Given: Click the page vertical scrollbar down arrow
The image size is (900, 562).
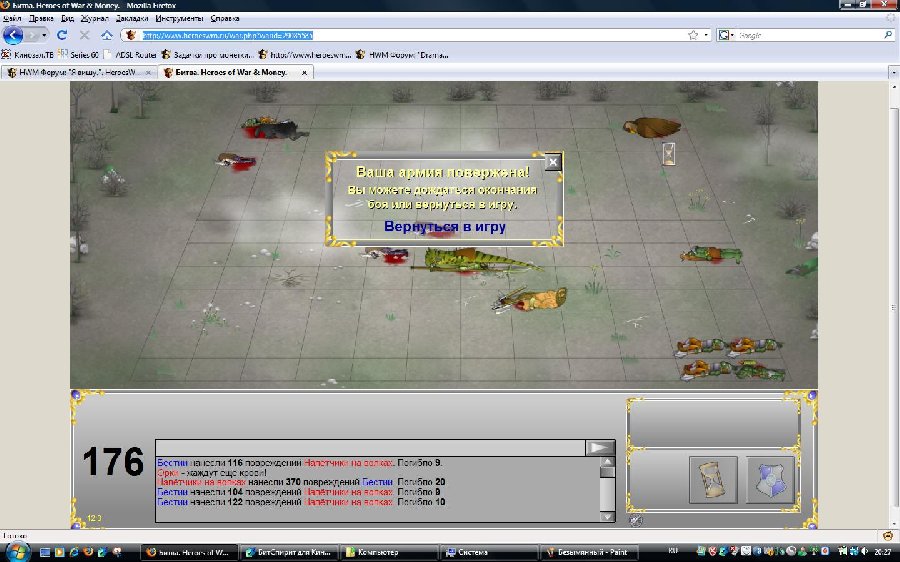Looking at the screenshot, I should click(894, 524).
